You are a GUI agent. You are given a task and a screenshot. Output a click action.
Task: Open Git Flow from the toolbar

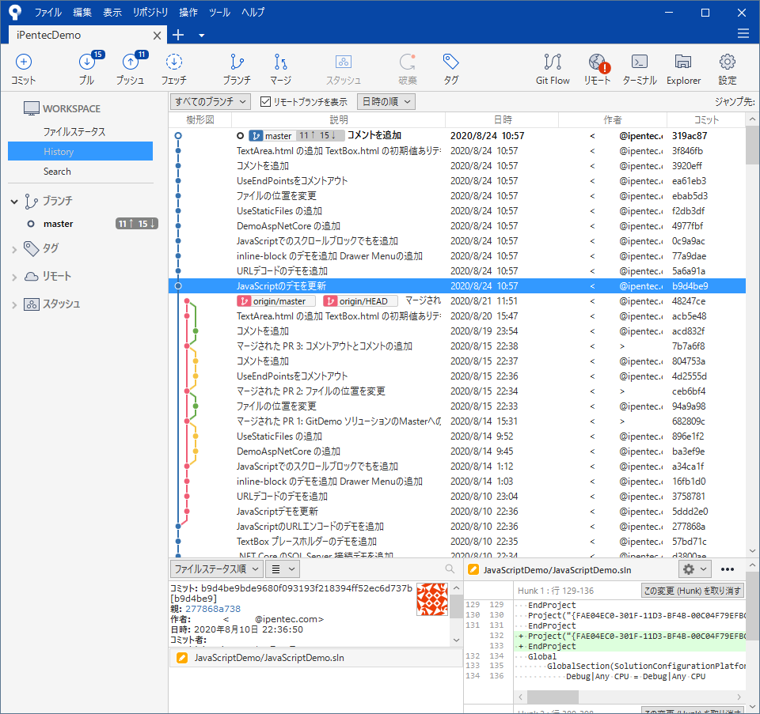(553, 69)
